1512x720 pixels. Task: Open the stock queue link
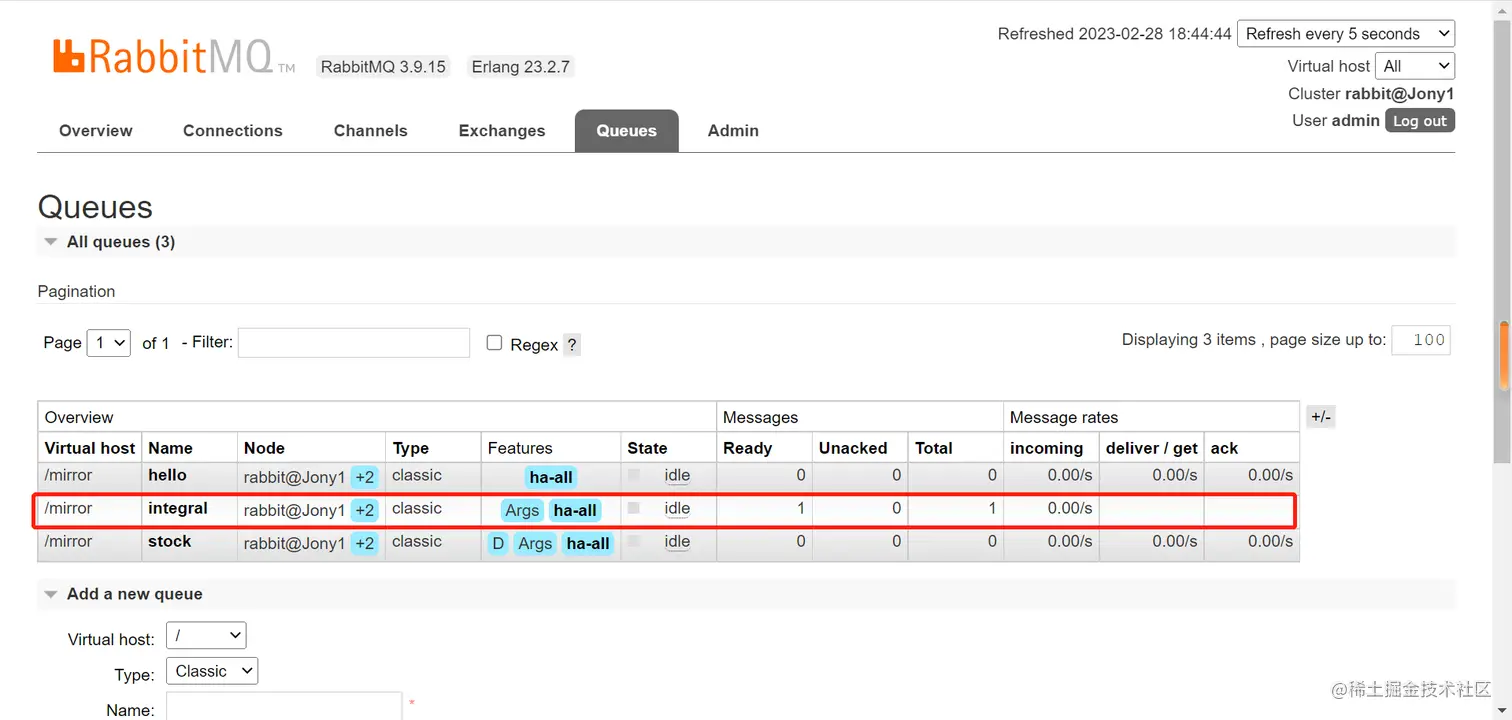pyautogui.click(x=170, y=541)
